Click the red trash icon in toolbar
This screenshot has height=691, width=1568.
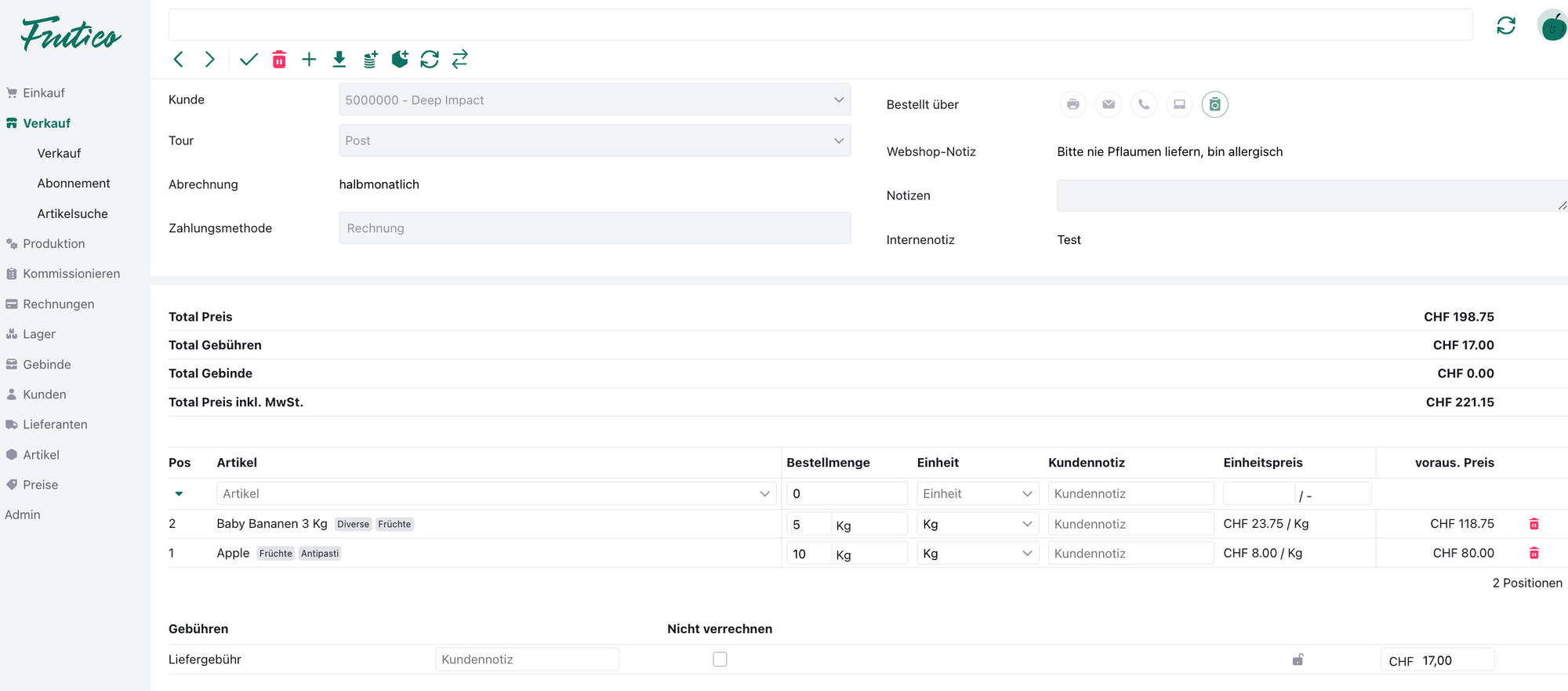(279, 60)
